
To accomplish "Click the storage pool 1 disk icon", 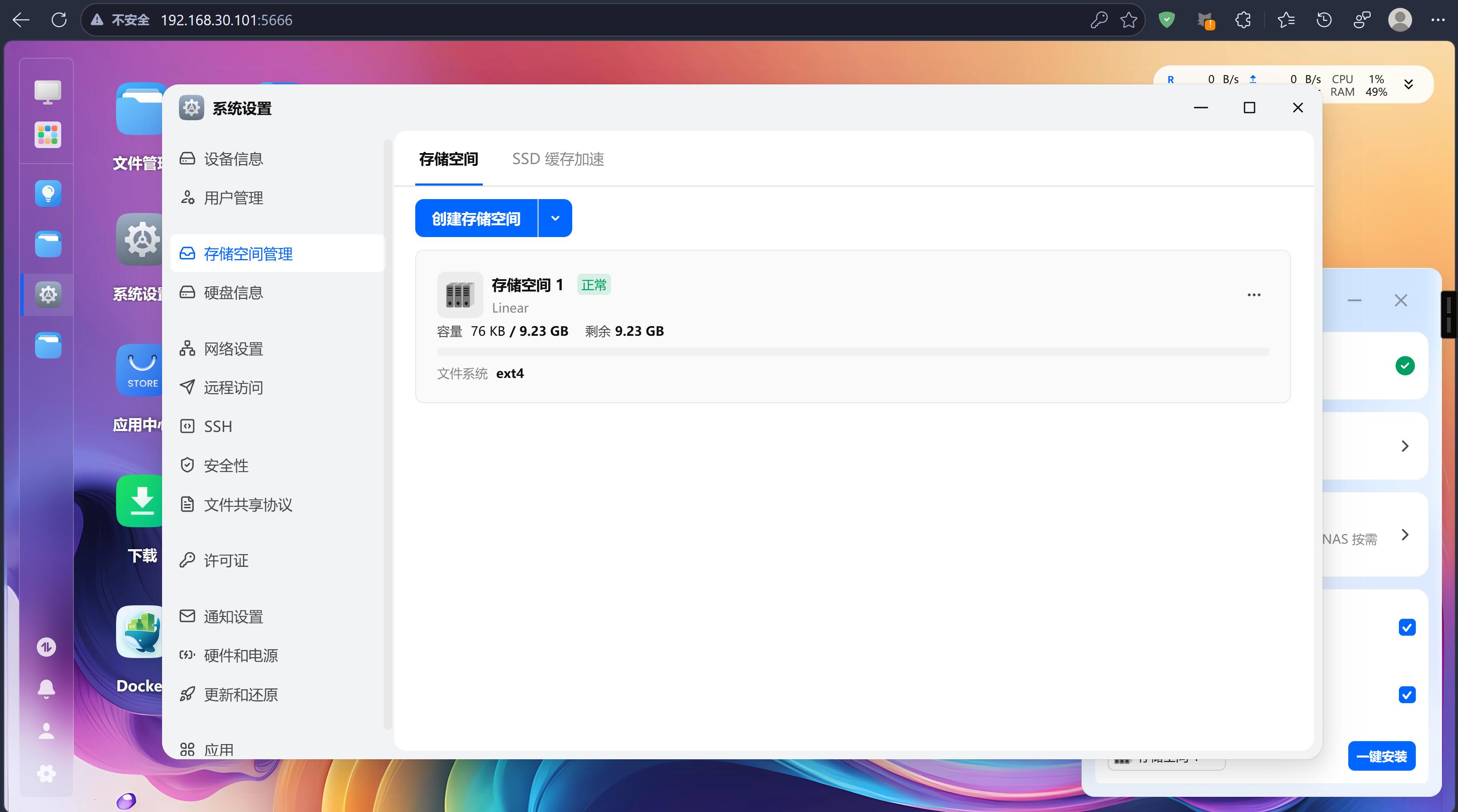I will click(460, 294).
